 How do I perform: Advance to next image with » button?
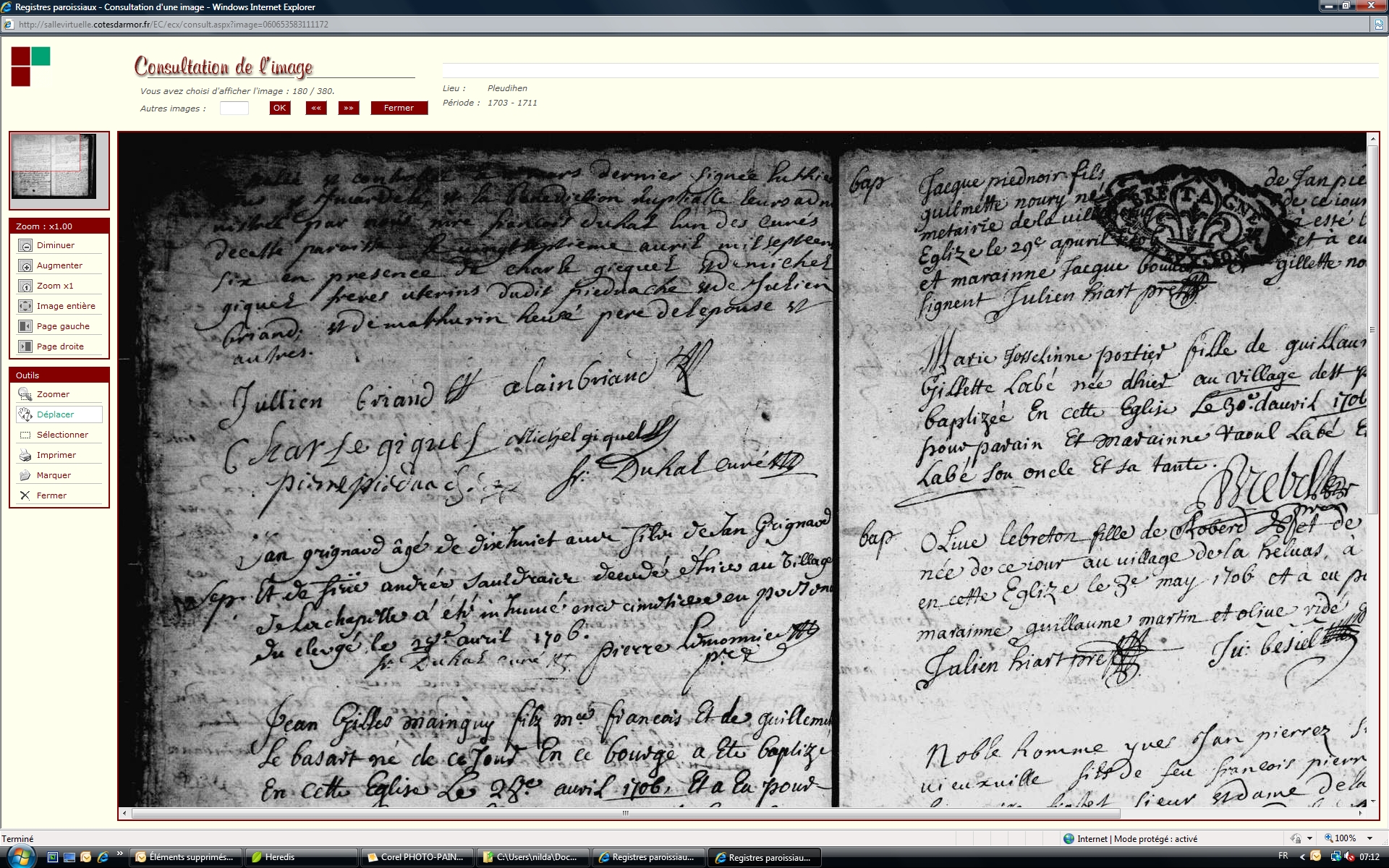[x=349, y=109]
